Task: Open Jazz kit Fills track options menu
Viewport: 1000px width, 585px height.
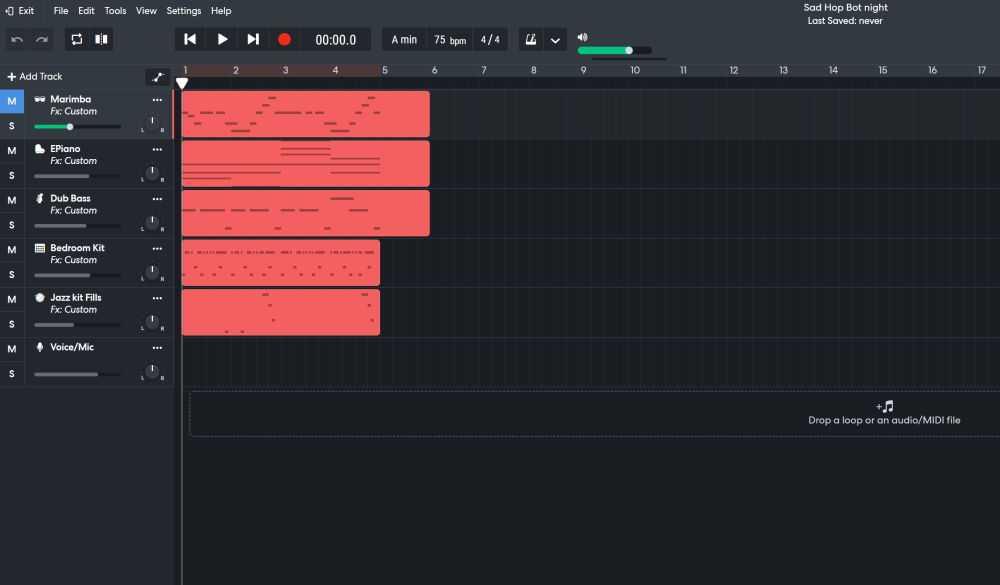Action: [157, 299]
